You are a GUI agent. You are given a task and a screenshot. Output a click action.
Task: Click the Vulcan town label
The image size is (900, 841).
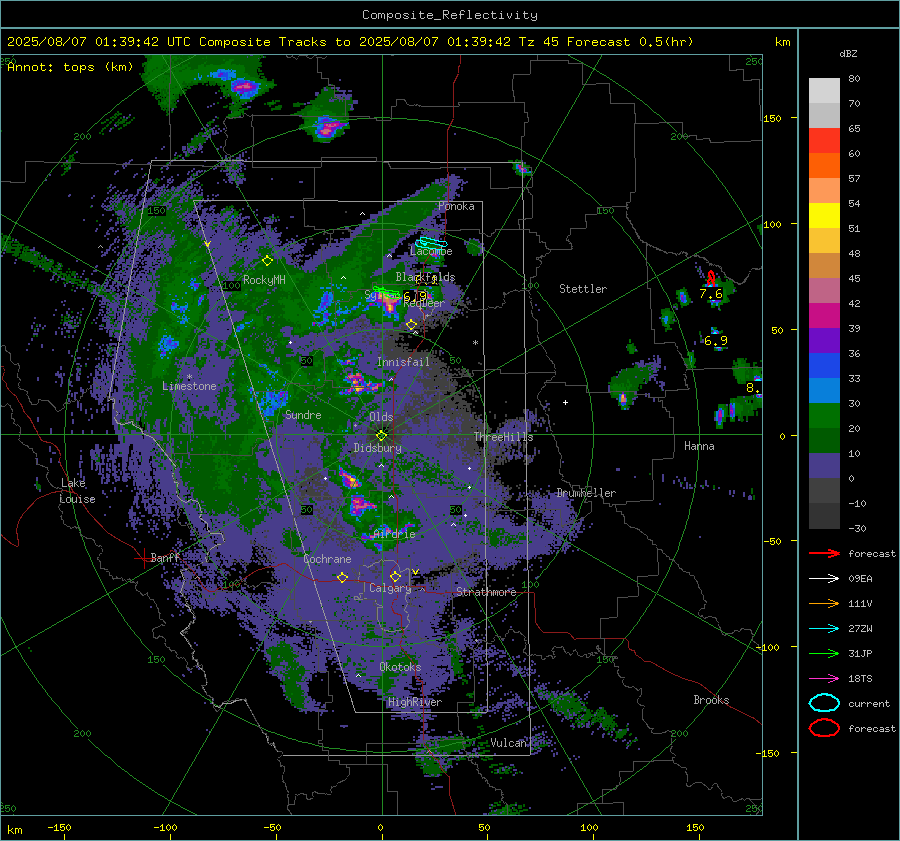(508, 743)
